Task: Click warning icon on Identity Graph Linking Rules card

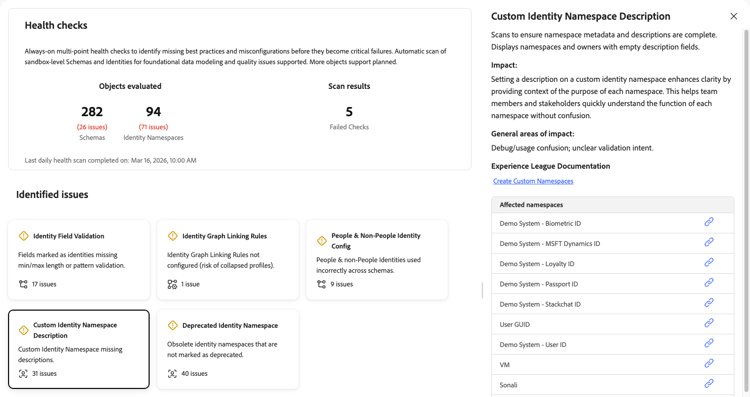Action: [173, 236]
